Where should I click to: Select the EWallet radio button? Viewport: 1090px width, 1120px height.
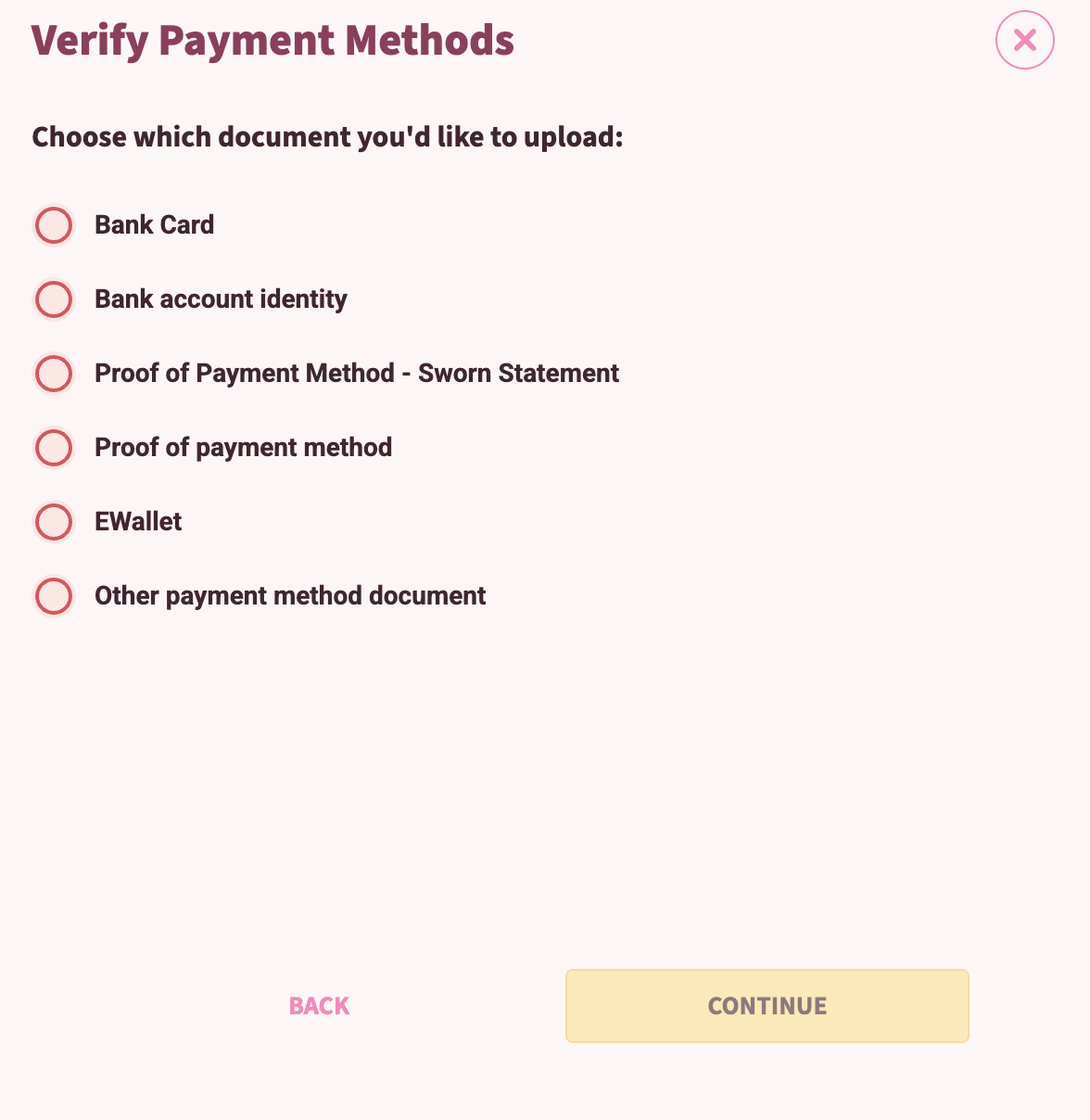point(54,522)
